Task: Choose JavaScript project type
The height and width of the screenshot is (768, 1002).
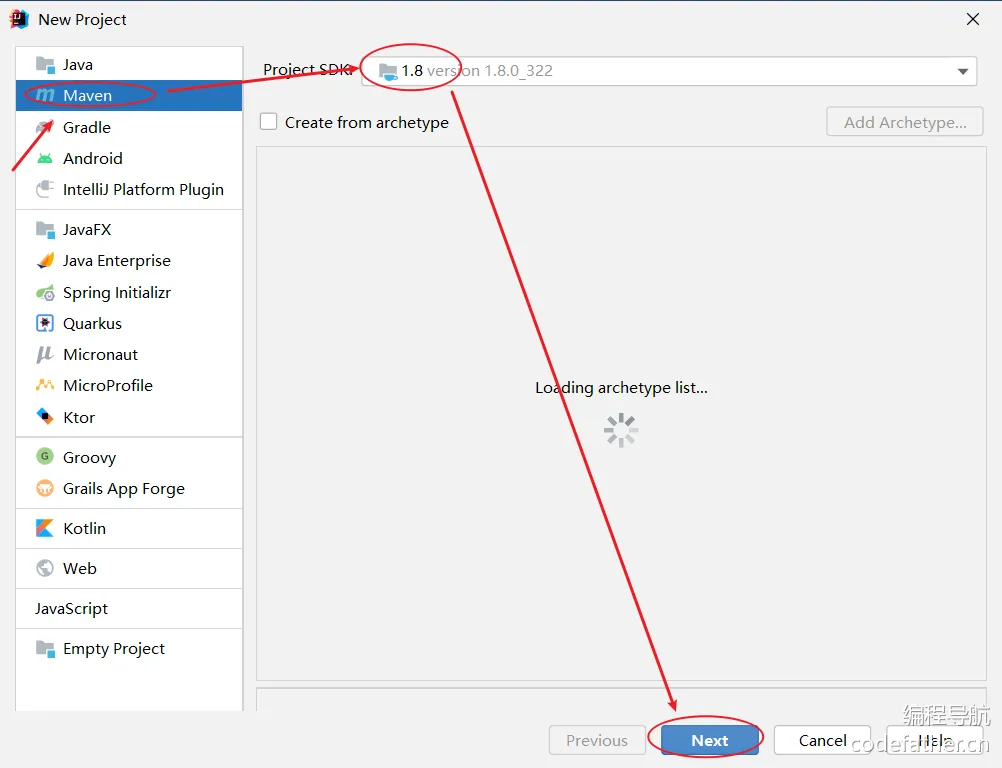Action: coord(129,608)
